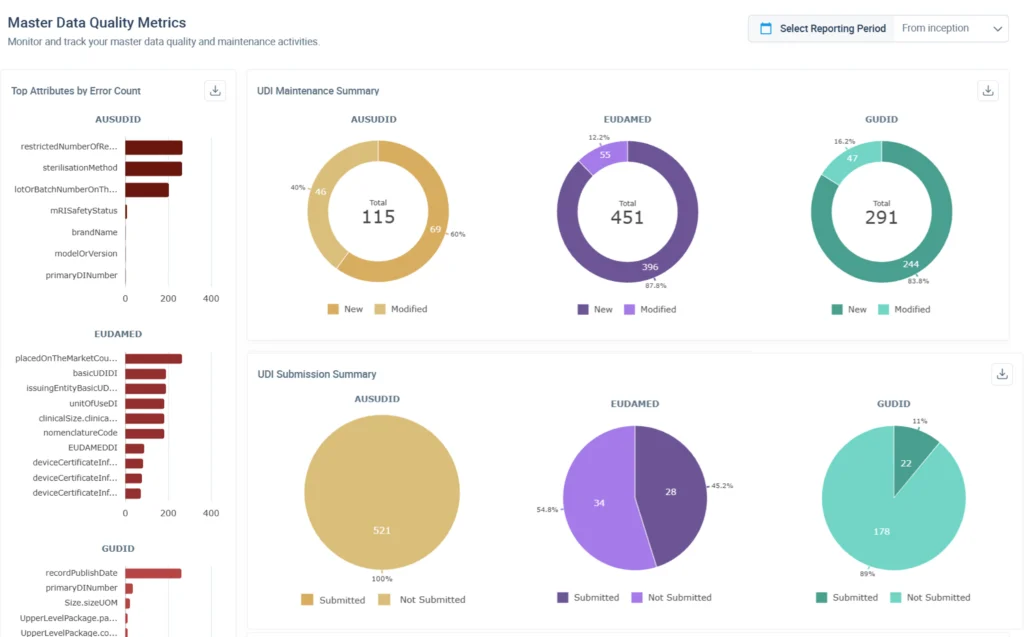This screenshot has height=637, width=1024.
Task: Click the mRISafetyStatus attribute label
Action: (84, 211)
